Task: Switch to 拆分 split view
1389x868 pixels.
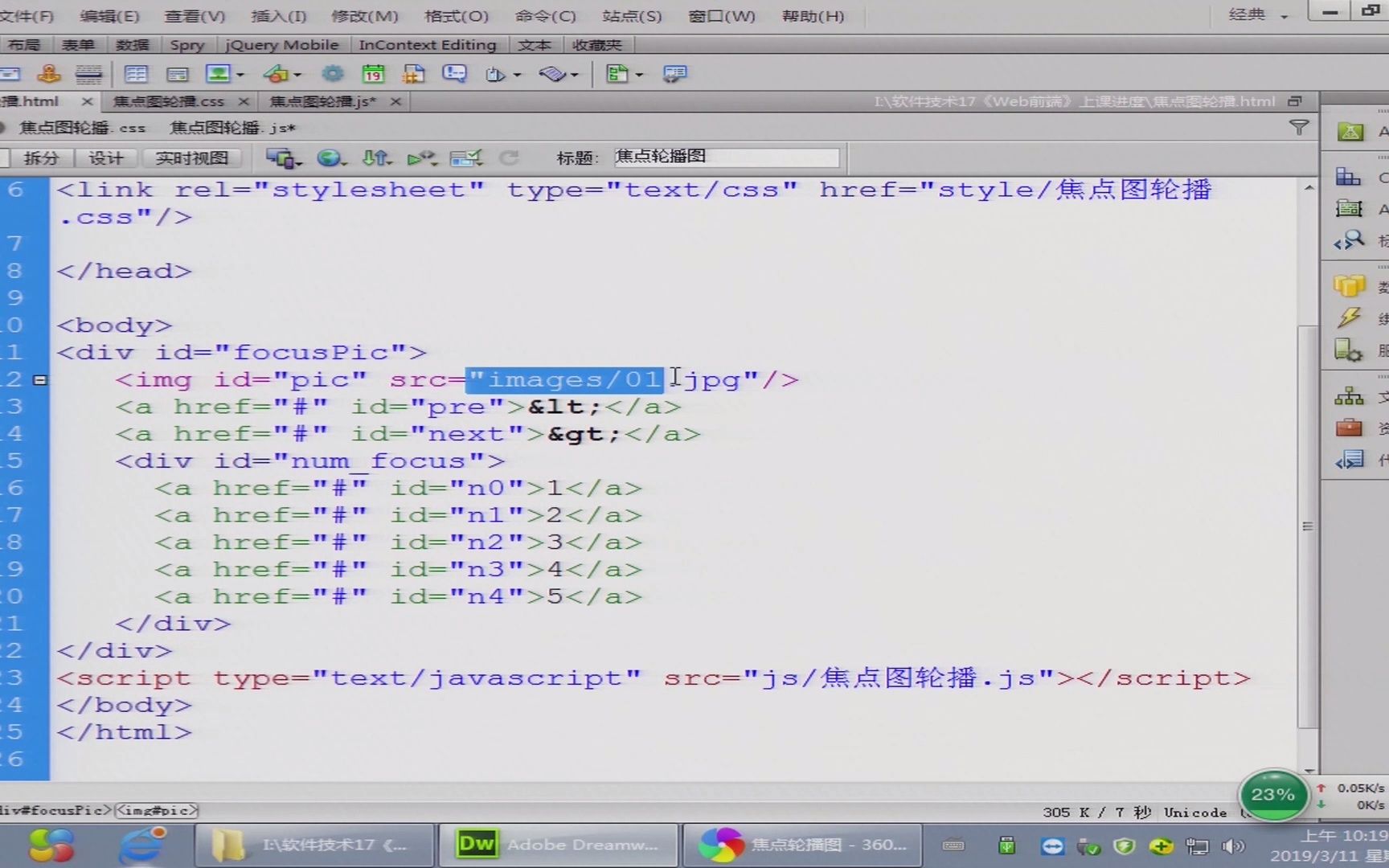Action: (x=40, y=158)
